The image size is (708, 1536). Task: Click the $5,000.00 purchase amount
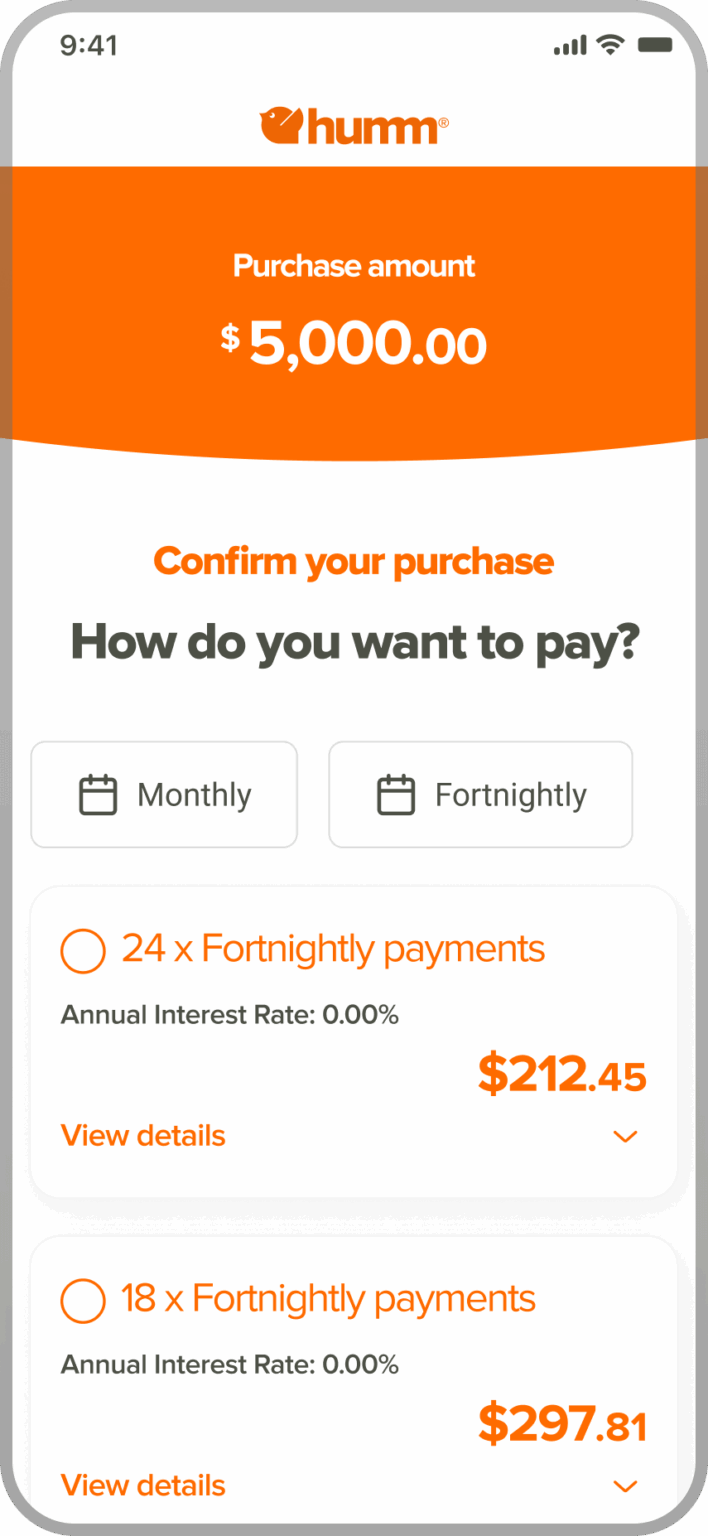point(354,343)
